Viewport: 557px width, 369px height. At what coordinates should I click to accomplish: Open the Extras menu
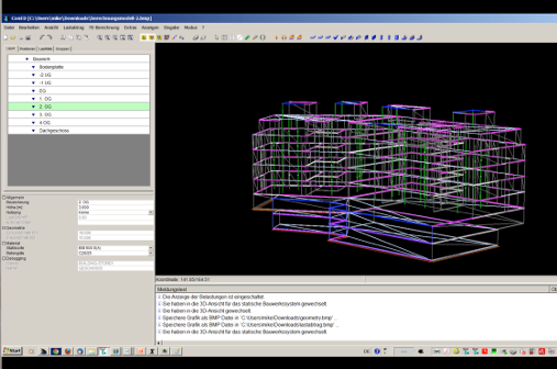130,27
